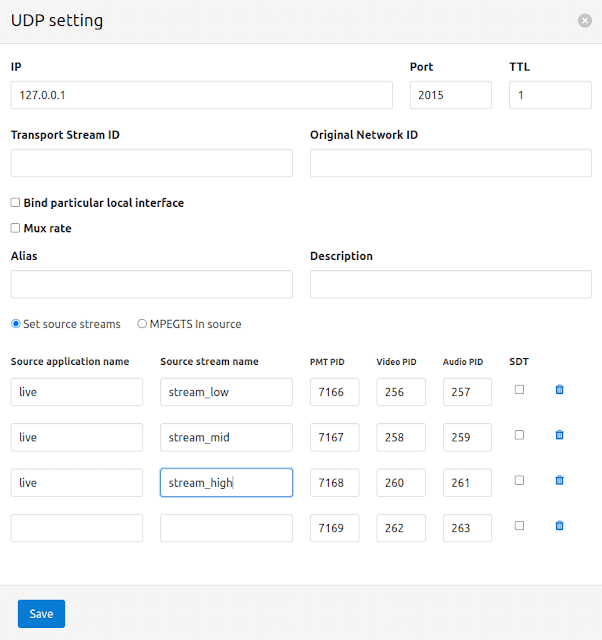The image size is (602, 640).
Task: Select the TTL input field
Action: point(550,95)
